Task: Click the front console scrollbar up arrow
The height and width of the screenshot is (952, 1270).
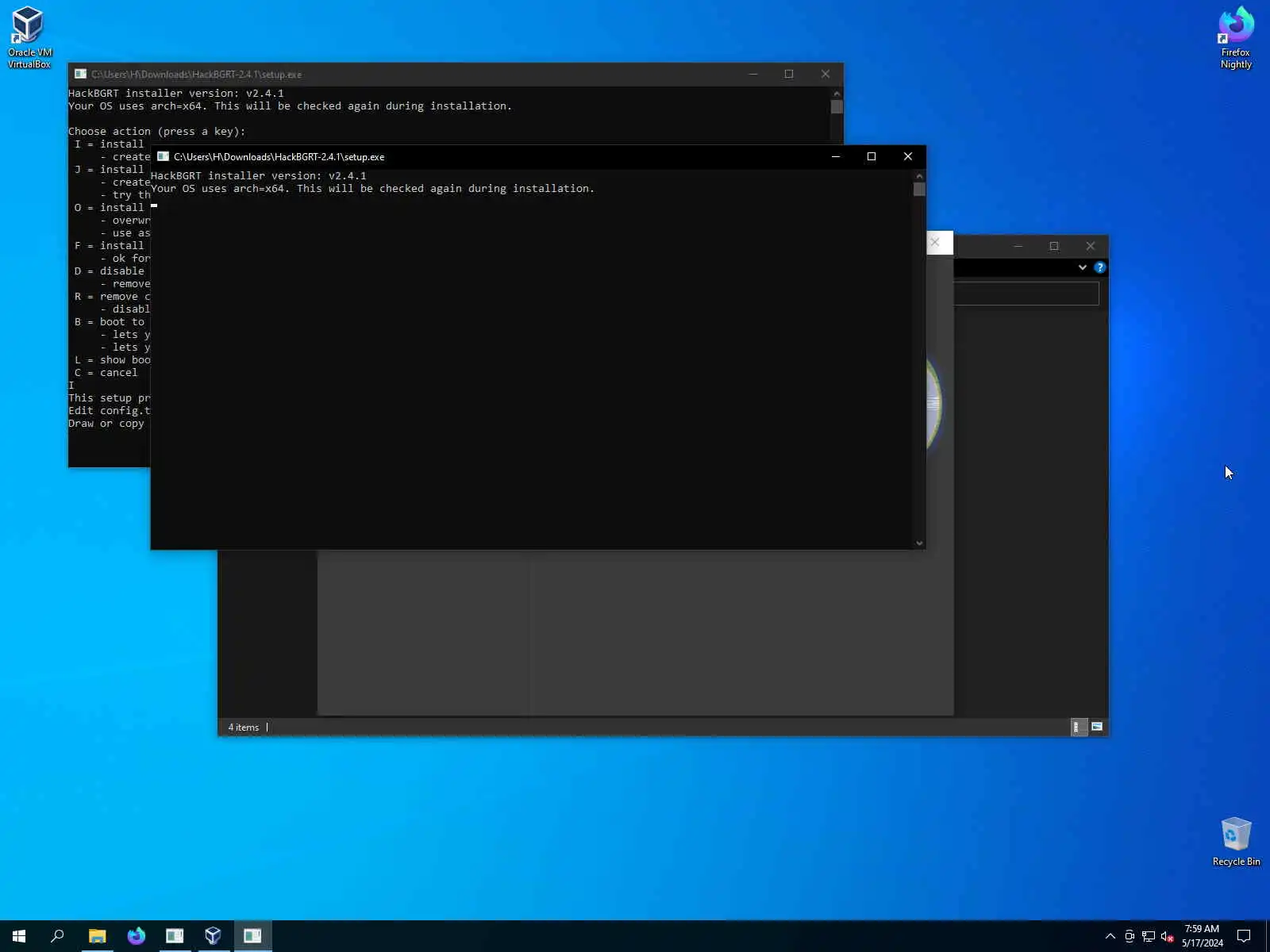Action: [x=919, y=175]
